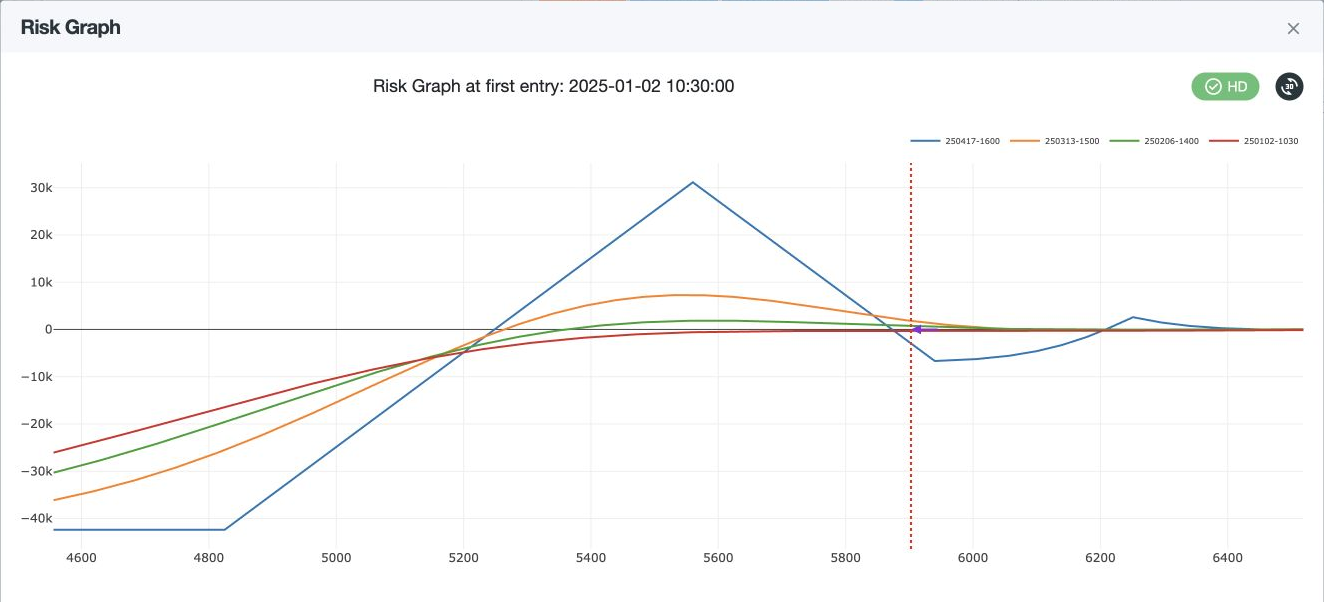Click the 0 y-axis label

click(49, 329)
